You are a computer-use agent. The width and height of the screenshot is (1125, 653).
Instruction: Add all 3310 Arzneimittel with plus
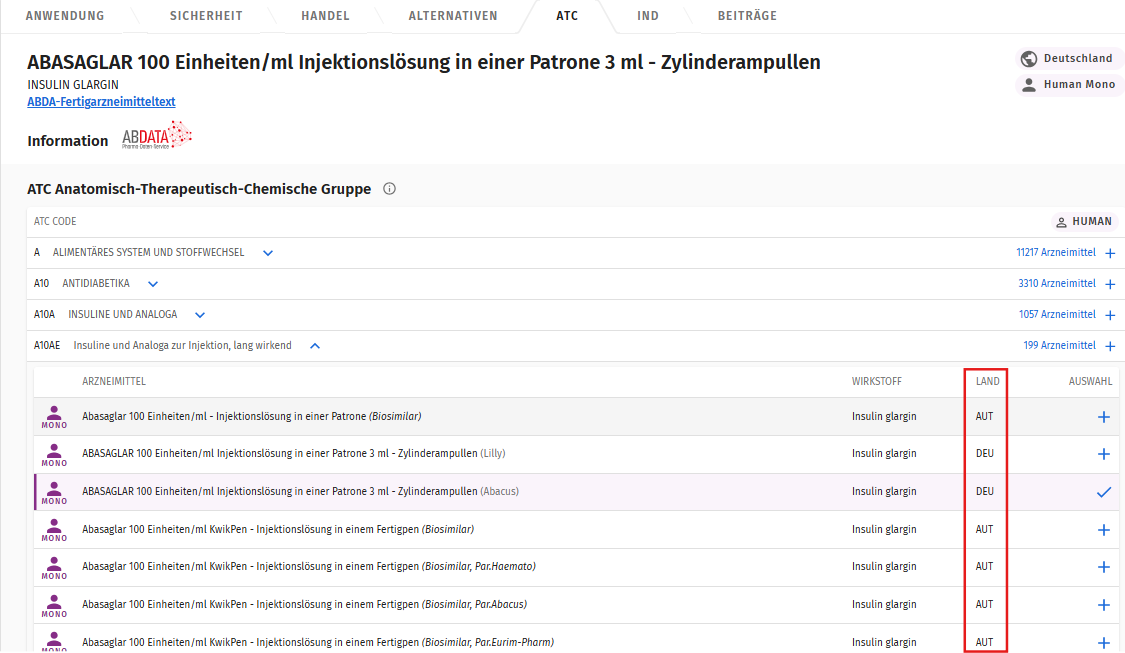[x=1110, y=284]
